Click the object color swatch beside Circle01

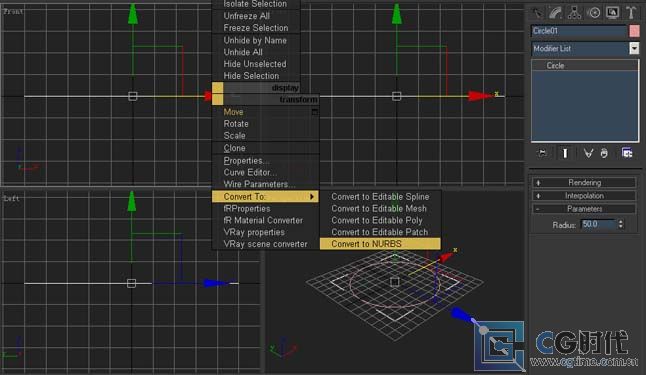tap(634, 31)
